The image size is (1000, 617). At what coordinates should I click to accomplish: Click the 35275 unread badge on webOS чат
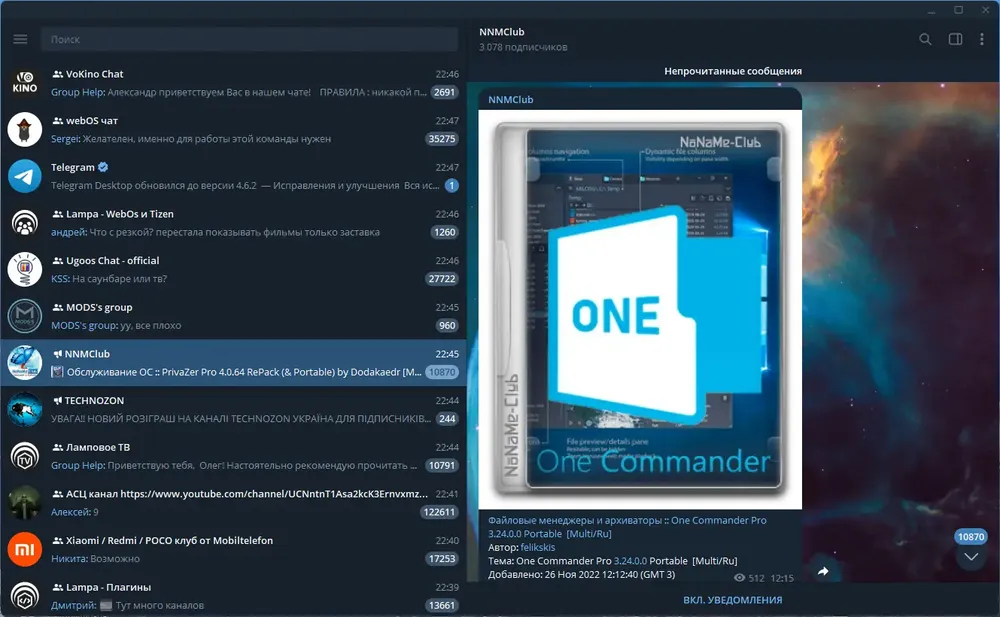441,138
